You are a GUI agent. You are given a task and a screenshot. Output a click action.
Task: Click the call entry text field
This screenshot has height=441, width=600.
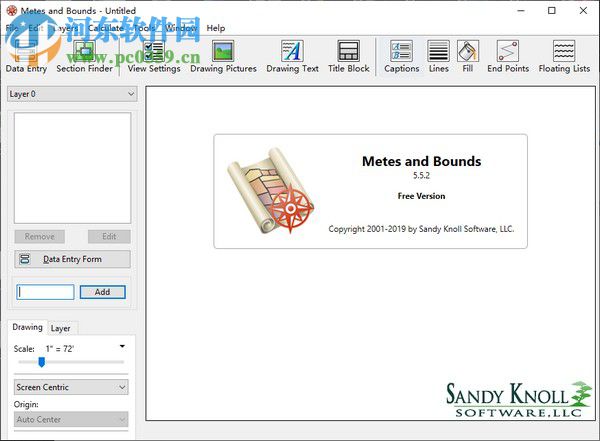tap(45, 292)
